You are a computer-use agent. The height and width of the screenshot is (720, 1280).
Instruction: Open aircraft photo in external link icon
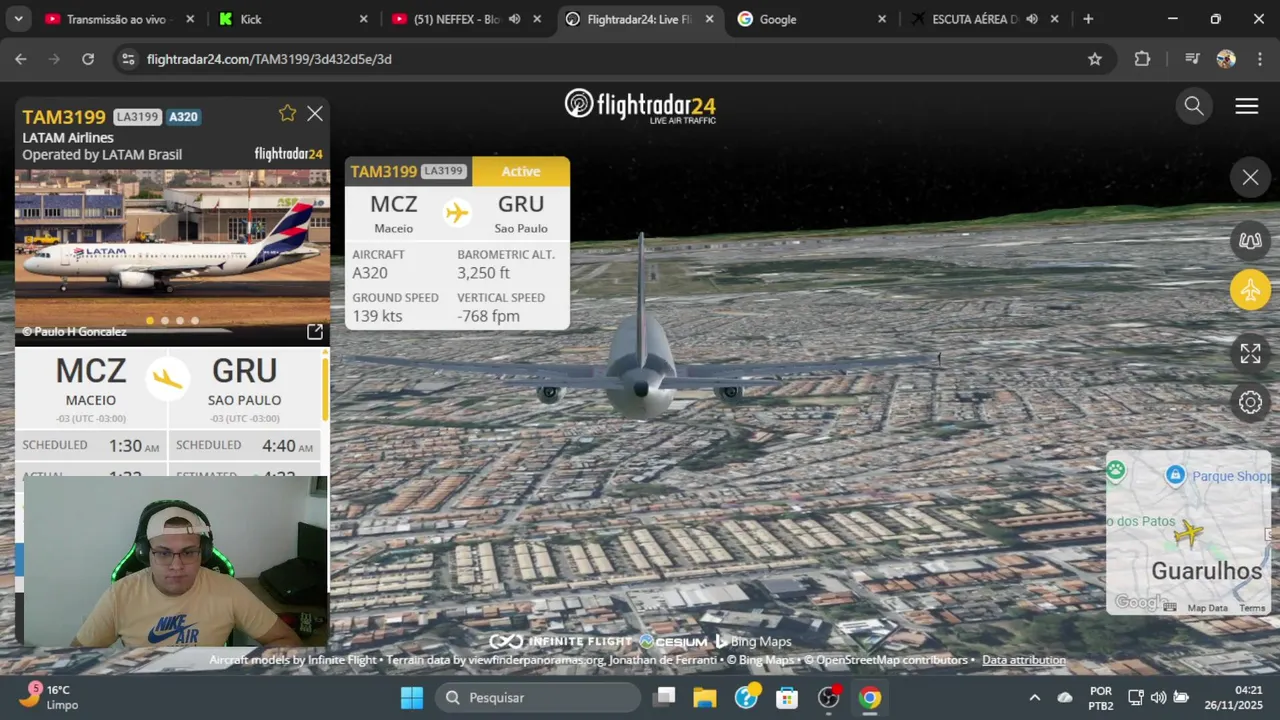[314, 331]
